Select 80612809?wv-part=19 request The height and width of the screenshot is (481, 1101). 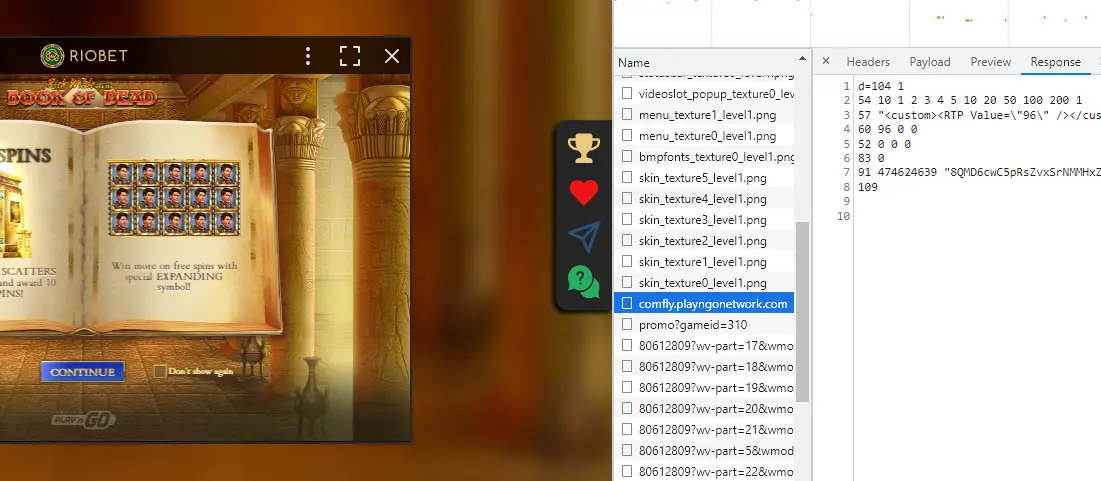coord(704,388)
